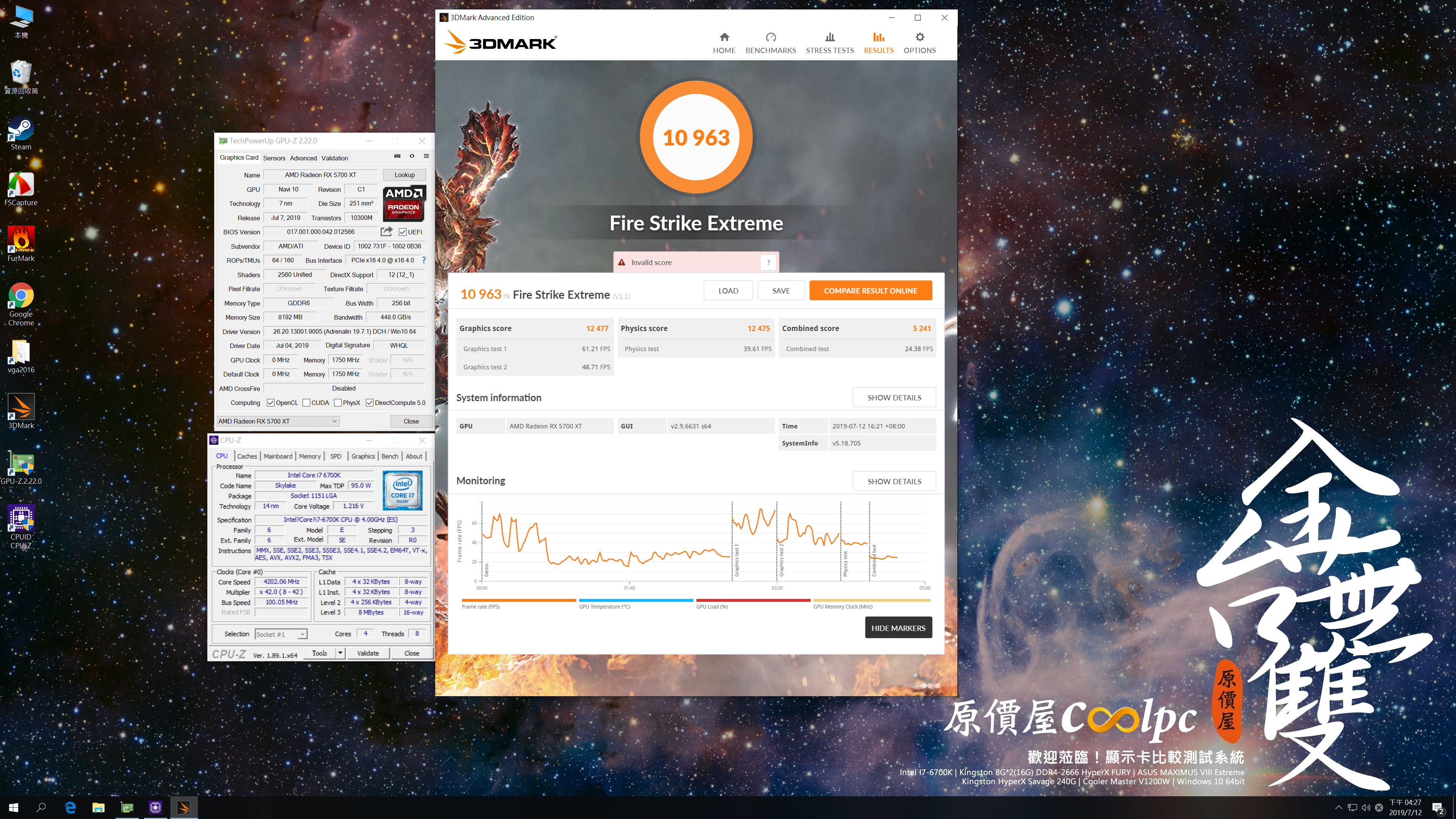Open the Caches tab in CPU-Z
Screen dimensions: 1456x819
tap(247, 456)
